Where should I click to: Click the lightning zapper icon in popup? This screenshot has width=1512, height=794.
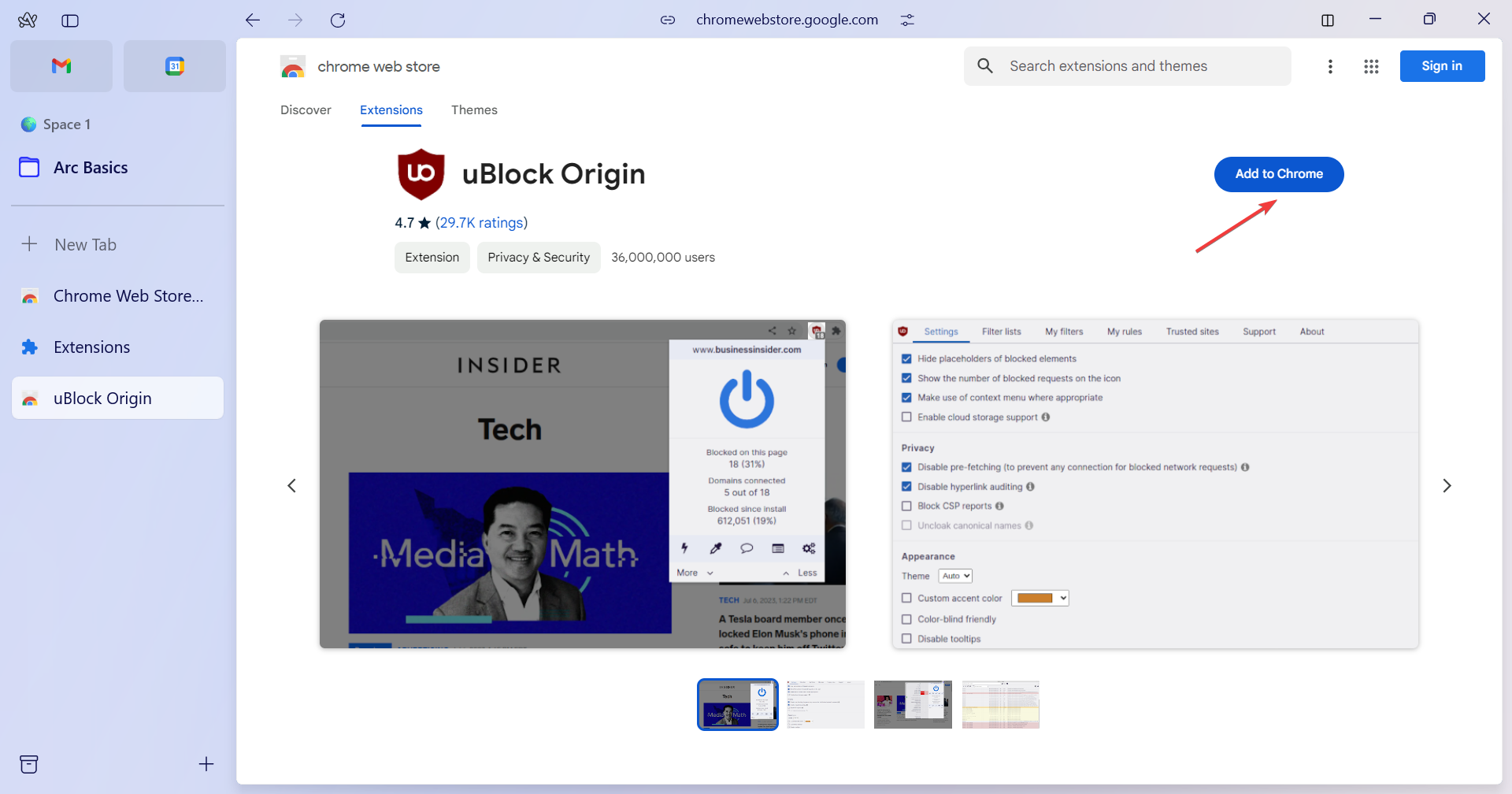(x=684, y=548)
